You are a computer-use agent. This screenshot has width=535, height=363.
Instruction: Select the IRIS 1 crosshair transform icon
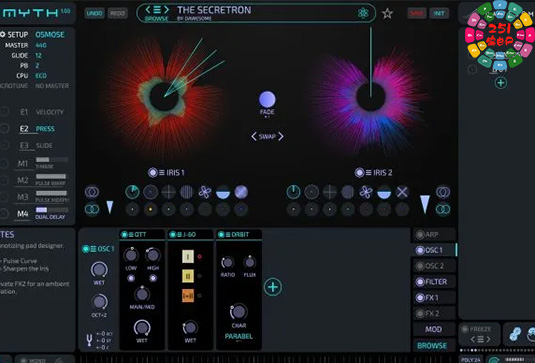tap(169, 192)
